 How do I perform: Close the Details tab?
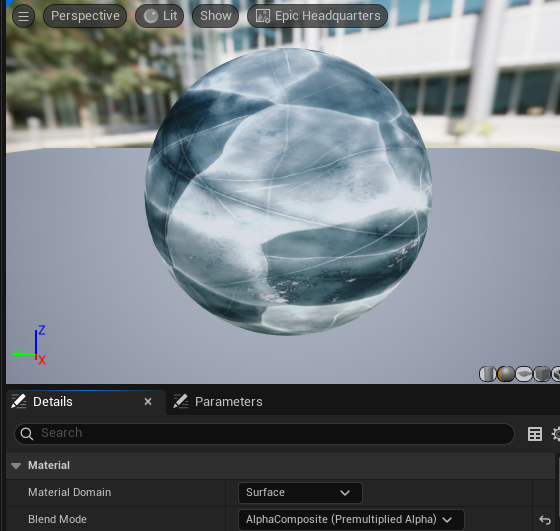coord(148,402)
